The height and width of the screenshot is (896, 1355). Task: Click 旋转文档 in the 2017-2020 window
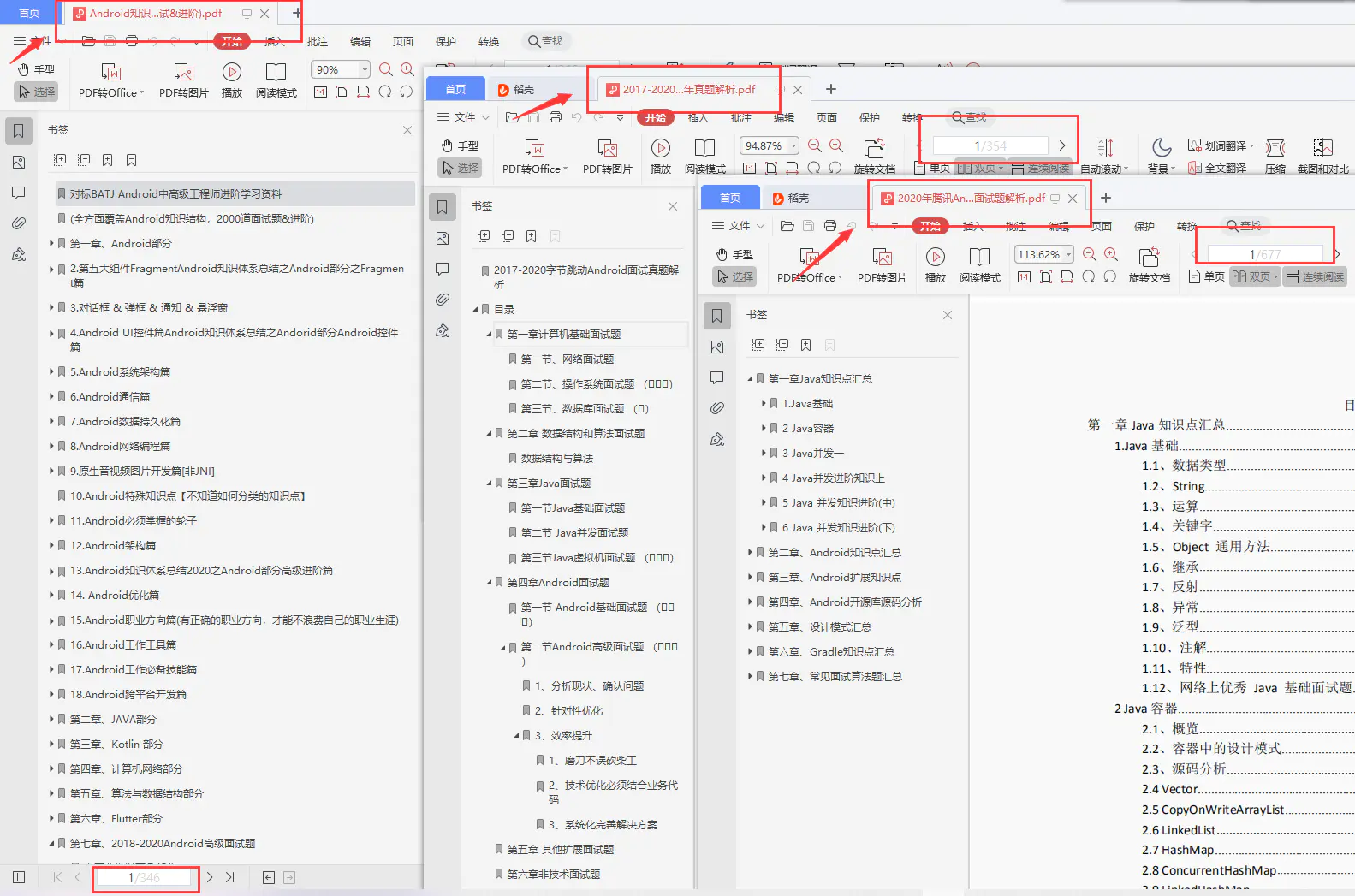(x=874, y=157)
